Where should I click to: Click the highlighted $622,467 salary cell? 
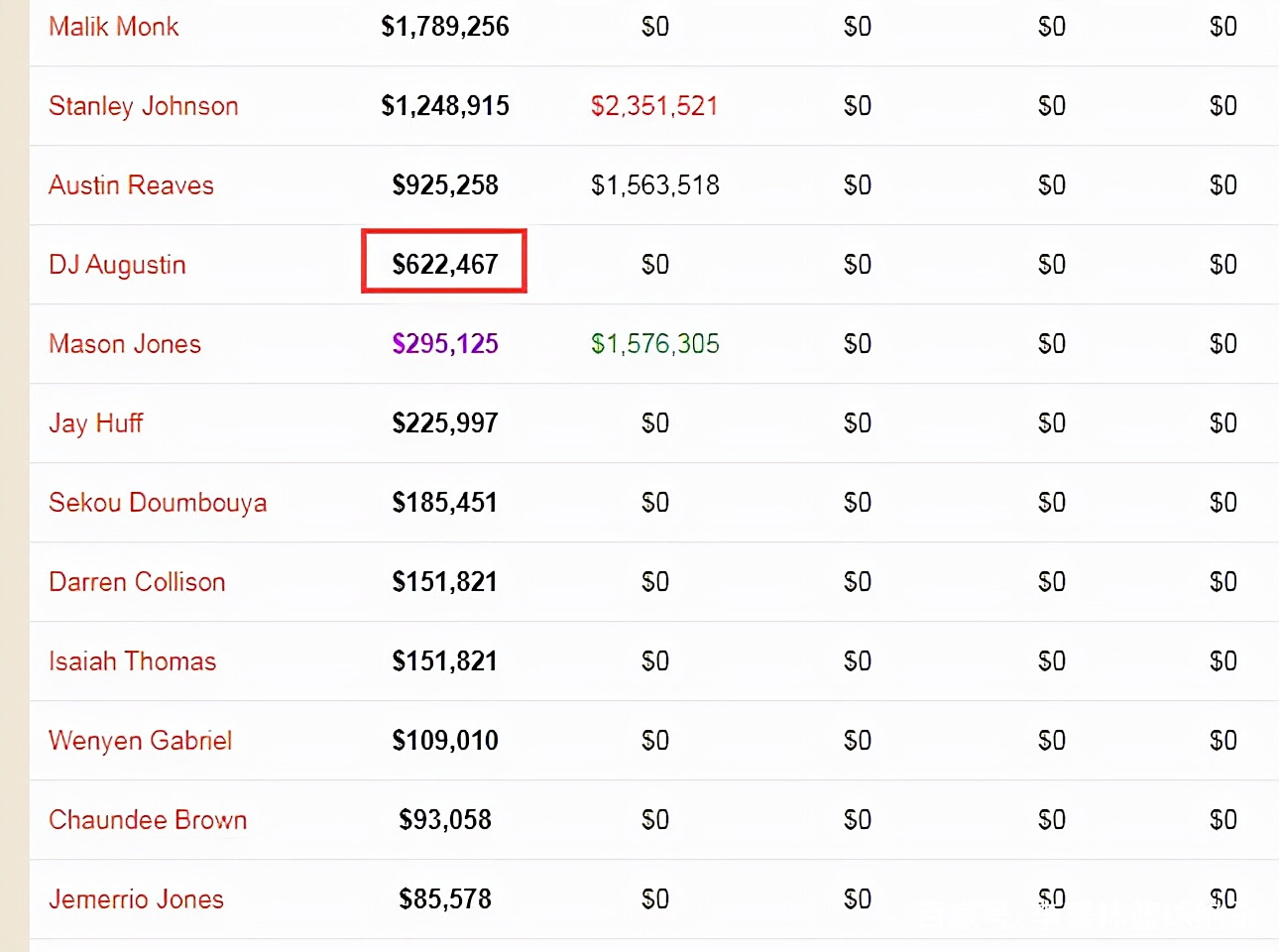(x=444, y=264)
